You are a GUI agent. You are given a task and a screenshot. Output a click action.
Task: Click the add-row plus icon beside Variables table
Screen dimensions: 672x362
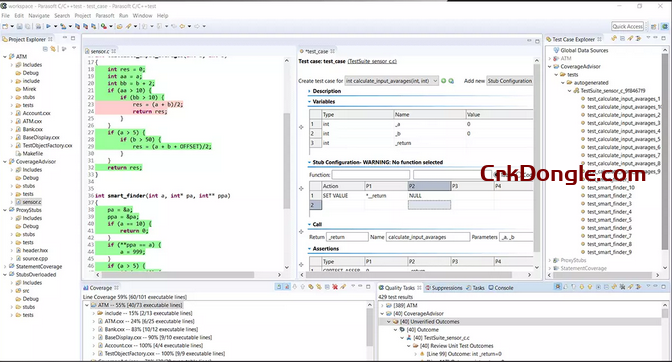[x=301, y=127]
